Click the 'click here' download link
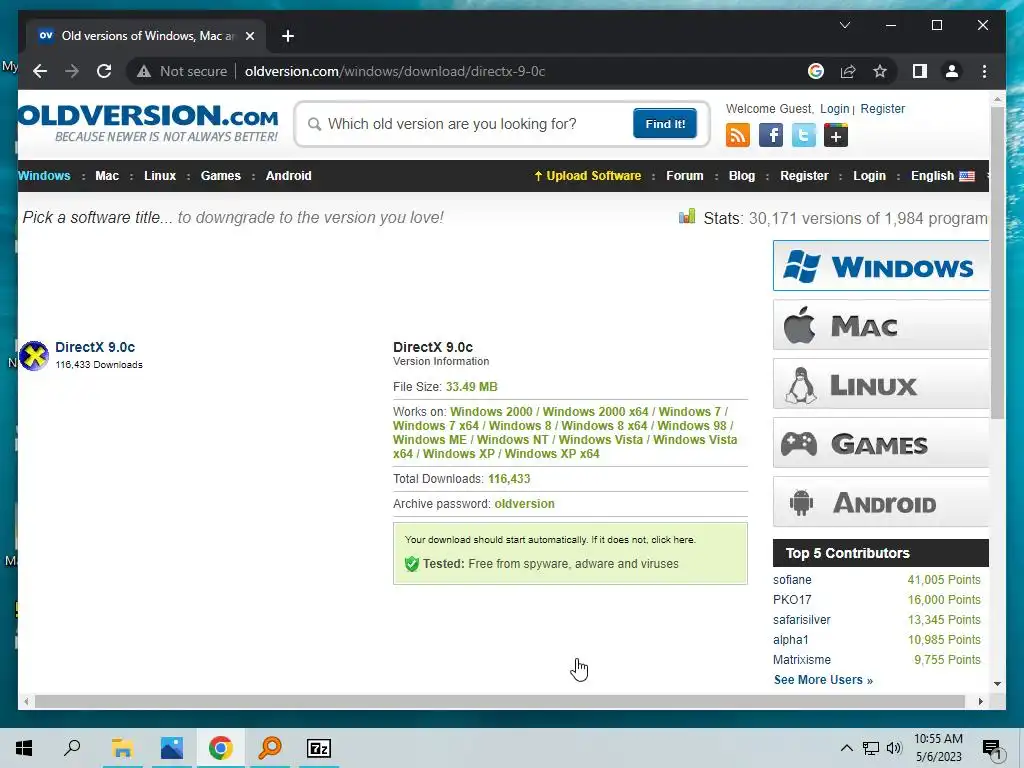1024x768 pixels. (673, 539)
